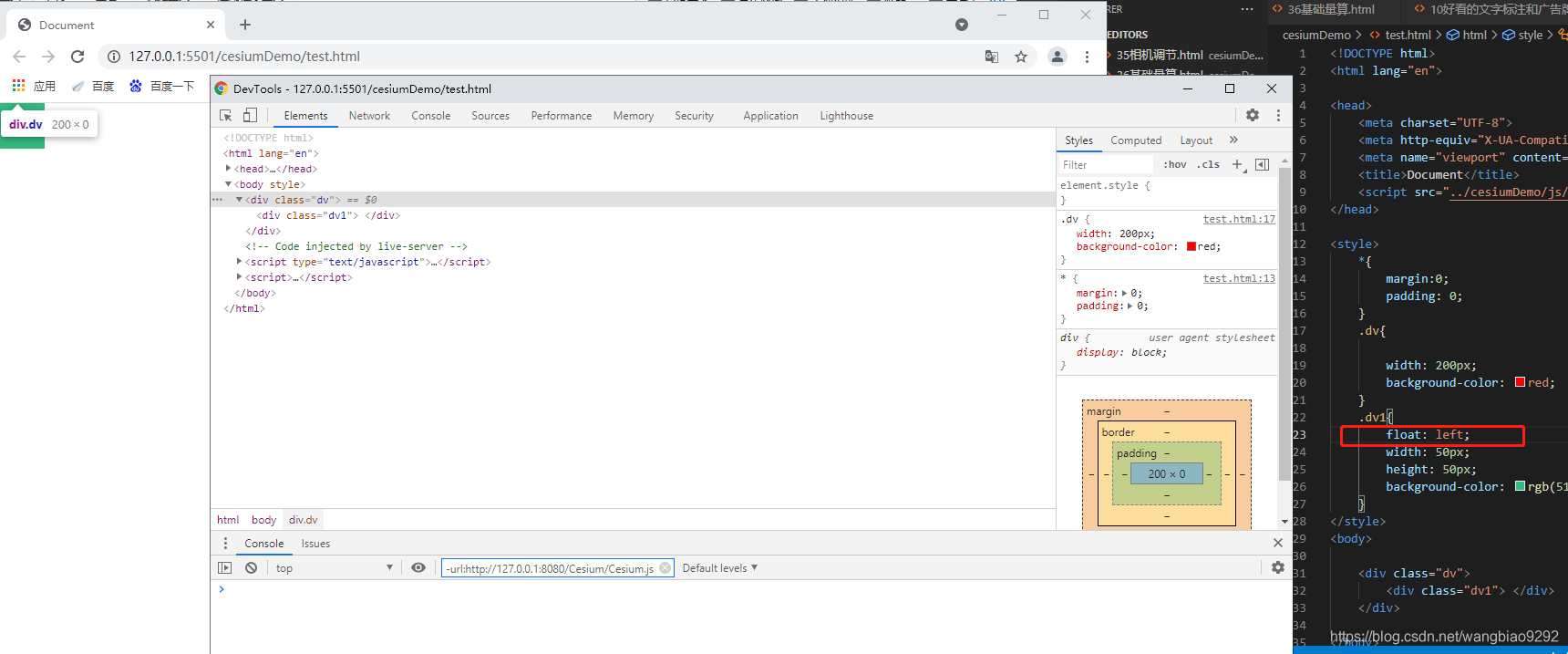This screenshot has width=1568, height=654.
Task: Reload the page in Chrome
Action: 77,57
